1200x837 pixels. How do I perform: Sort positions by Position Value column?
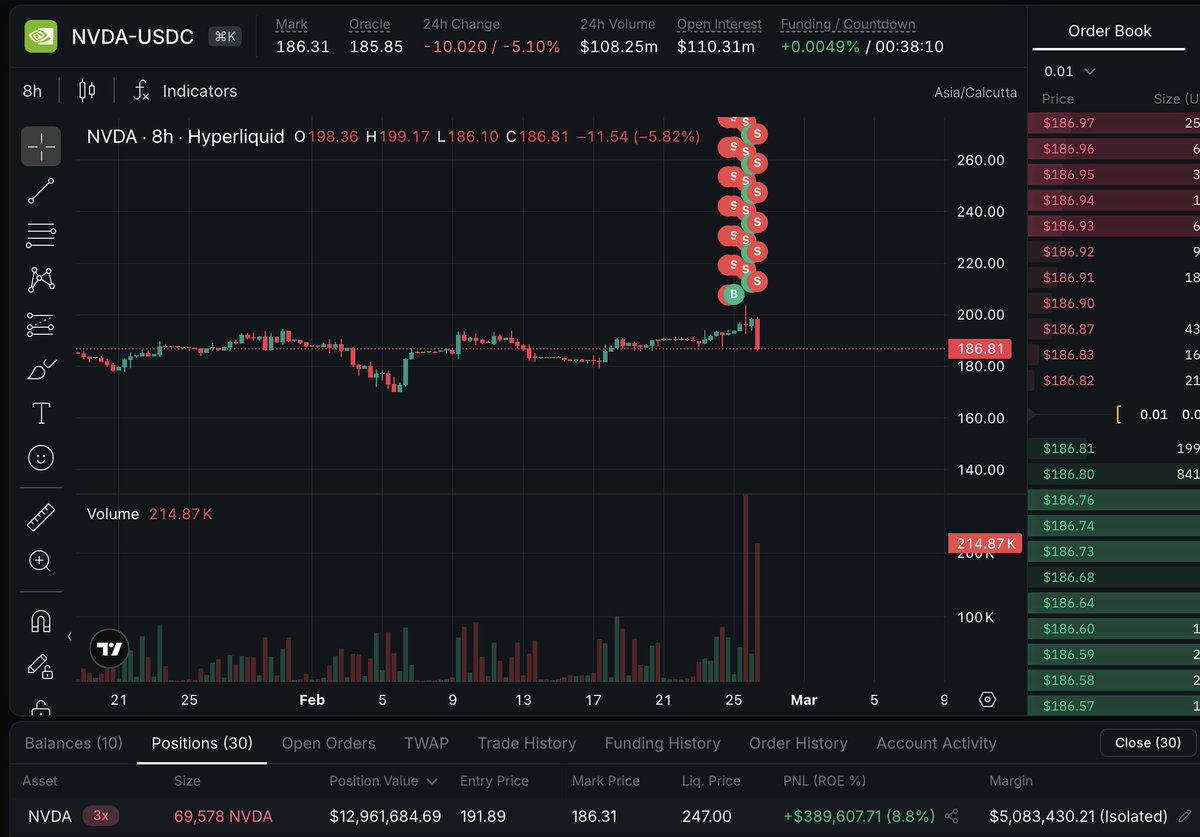point(383,781)
